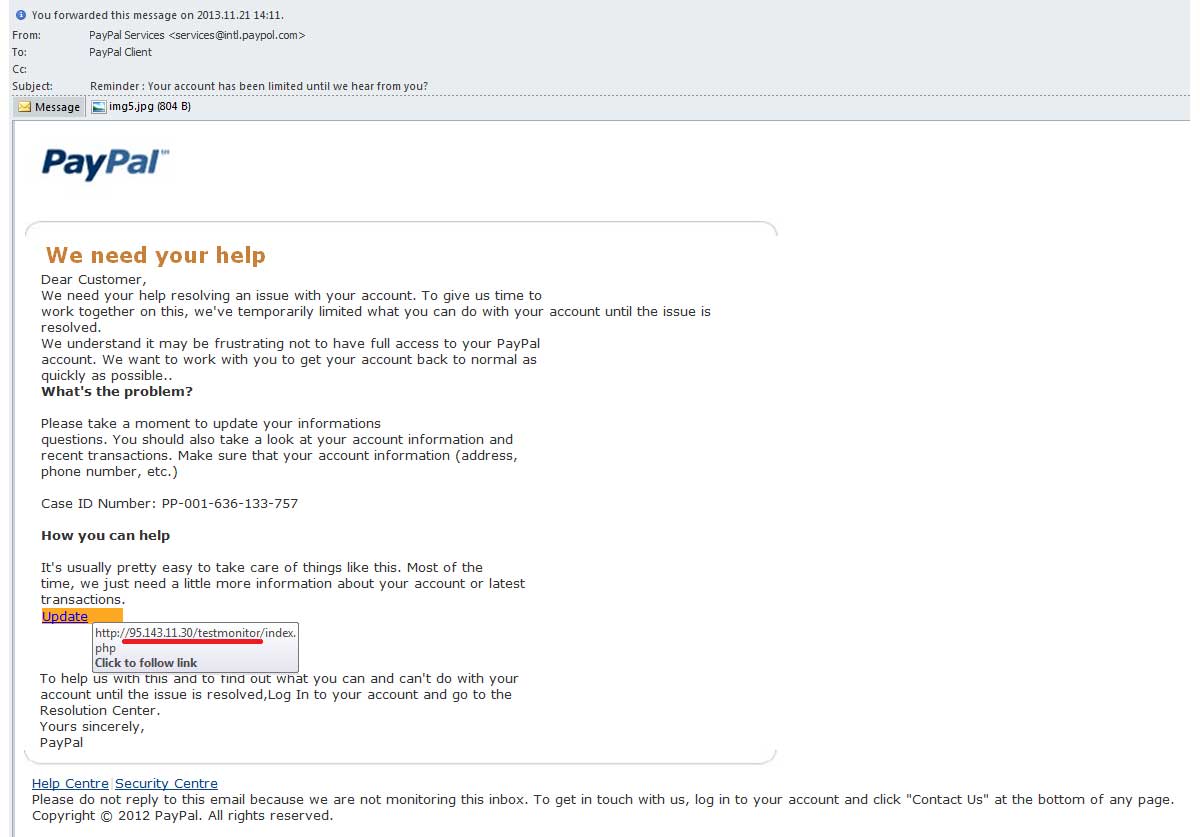Click the copyright 2012 PayPal line
1200x837 pixels.
182,816
